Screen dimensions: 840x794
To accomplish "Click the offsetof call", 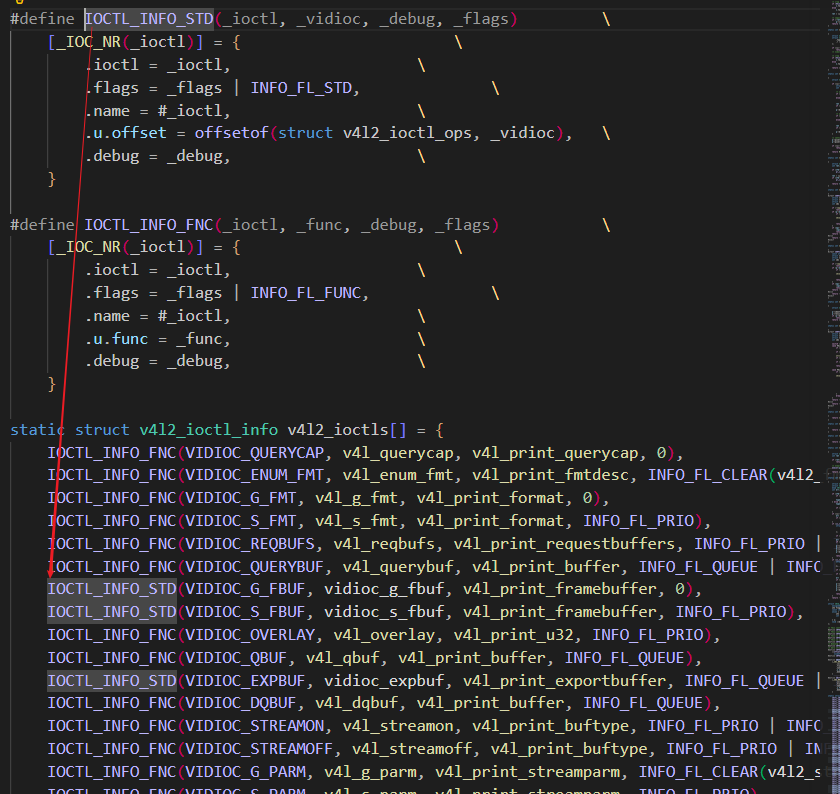I will 231,133.
